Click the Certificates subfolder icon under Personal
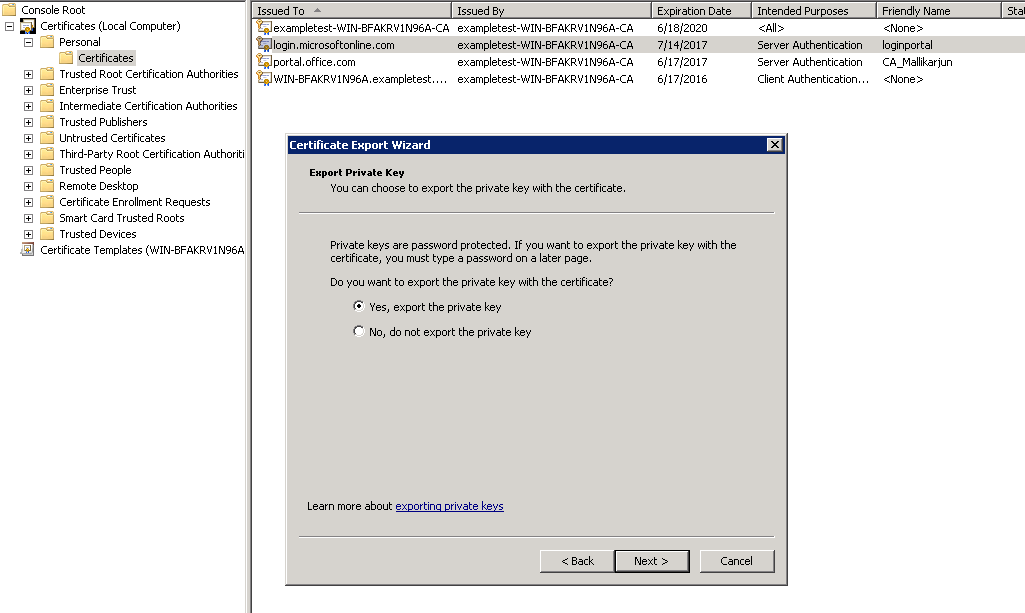 click(66, 58)
